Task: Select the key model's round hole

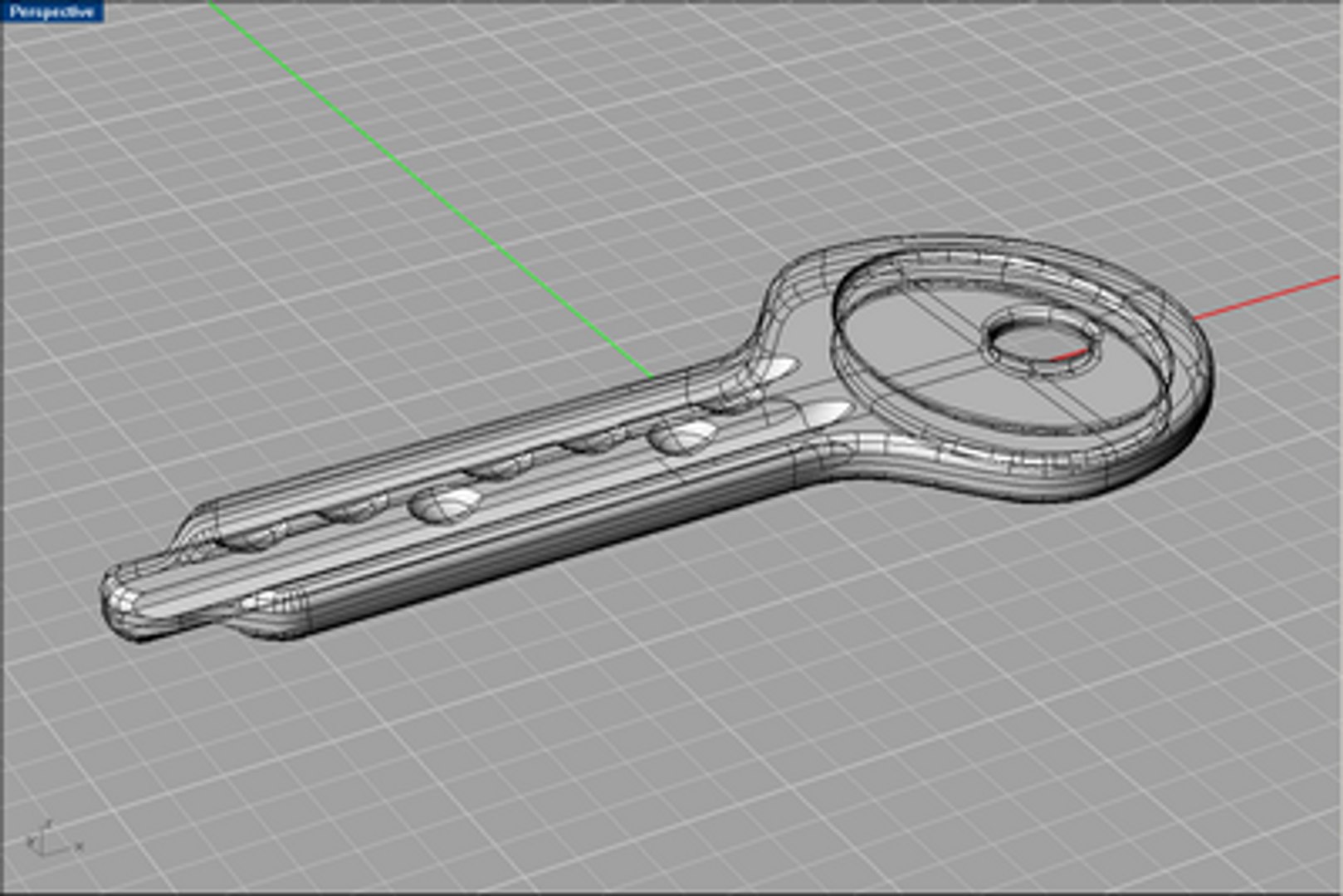Action: (x=1043, y=339)
